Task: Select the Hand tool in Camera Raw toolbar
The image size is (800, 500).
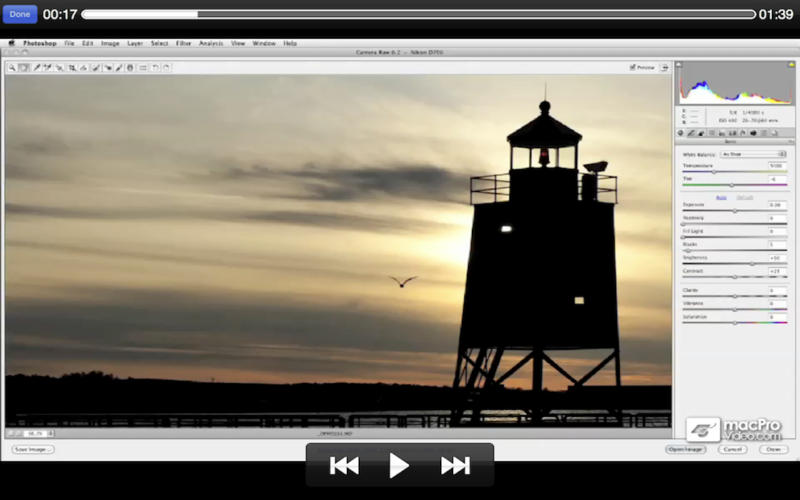Action: click(x=23, y=68)
